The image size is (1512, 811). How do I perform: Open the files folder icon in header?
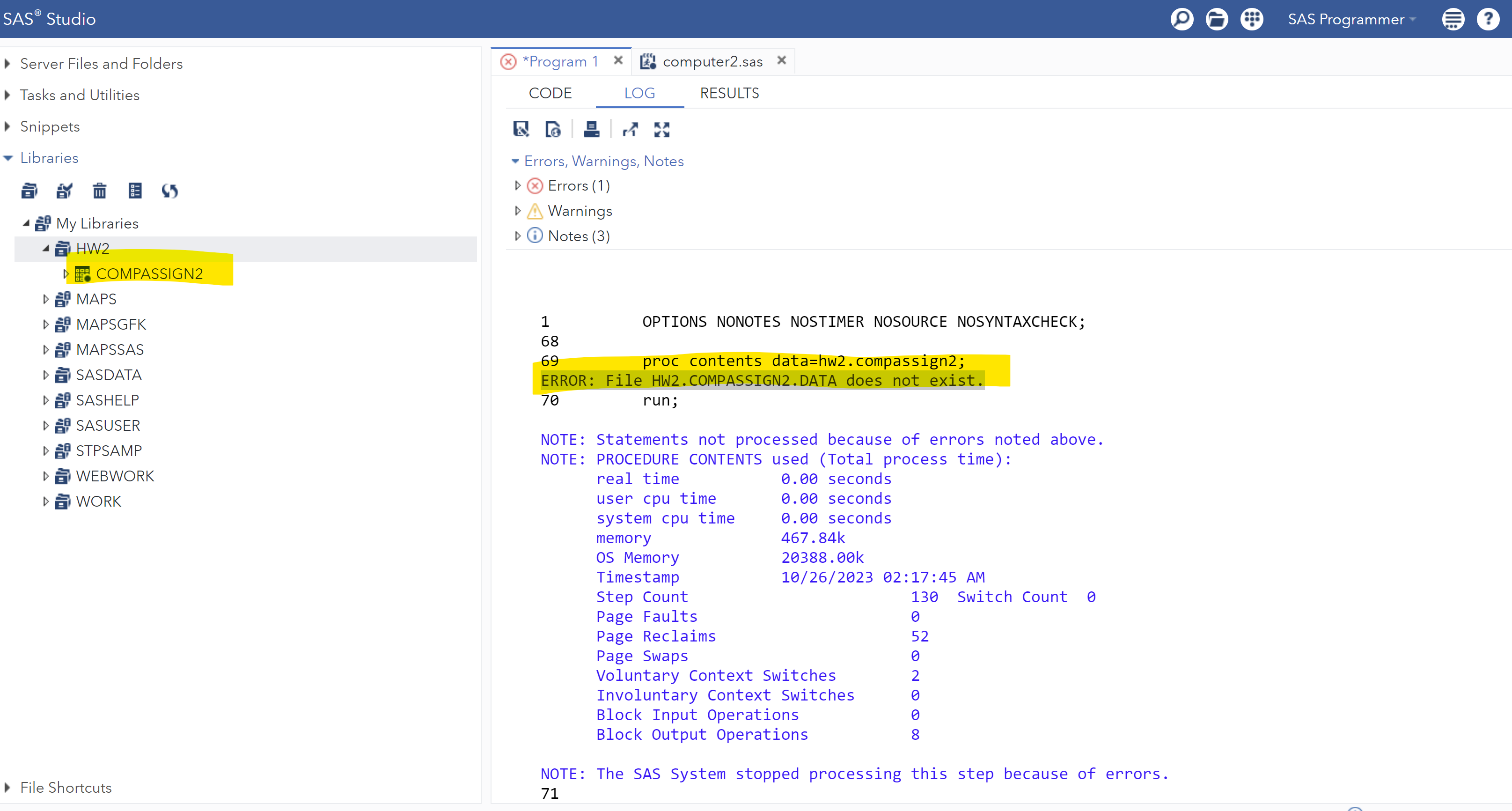[x=1216, y=19]
